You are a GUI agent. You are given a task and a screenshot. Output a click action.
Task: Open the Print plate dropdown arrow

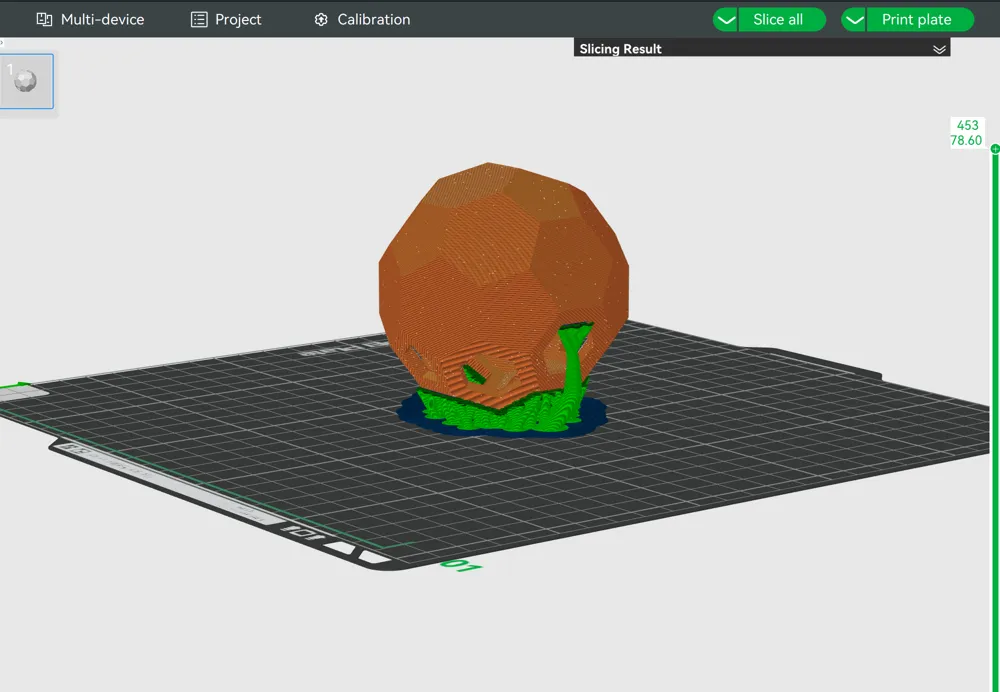(854, 20)
